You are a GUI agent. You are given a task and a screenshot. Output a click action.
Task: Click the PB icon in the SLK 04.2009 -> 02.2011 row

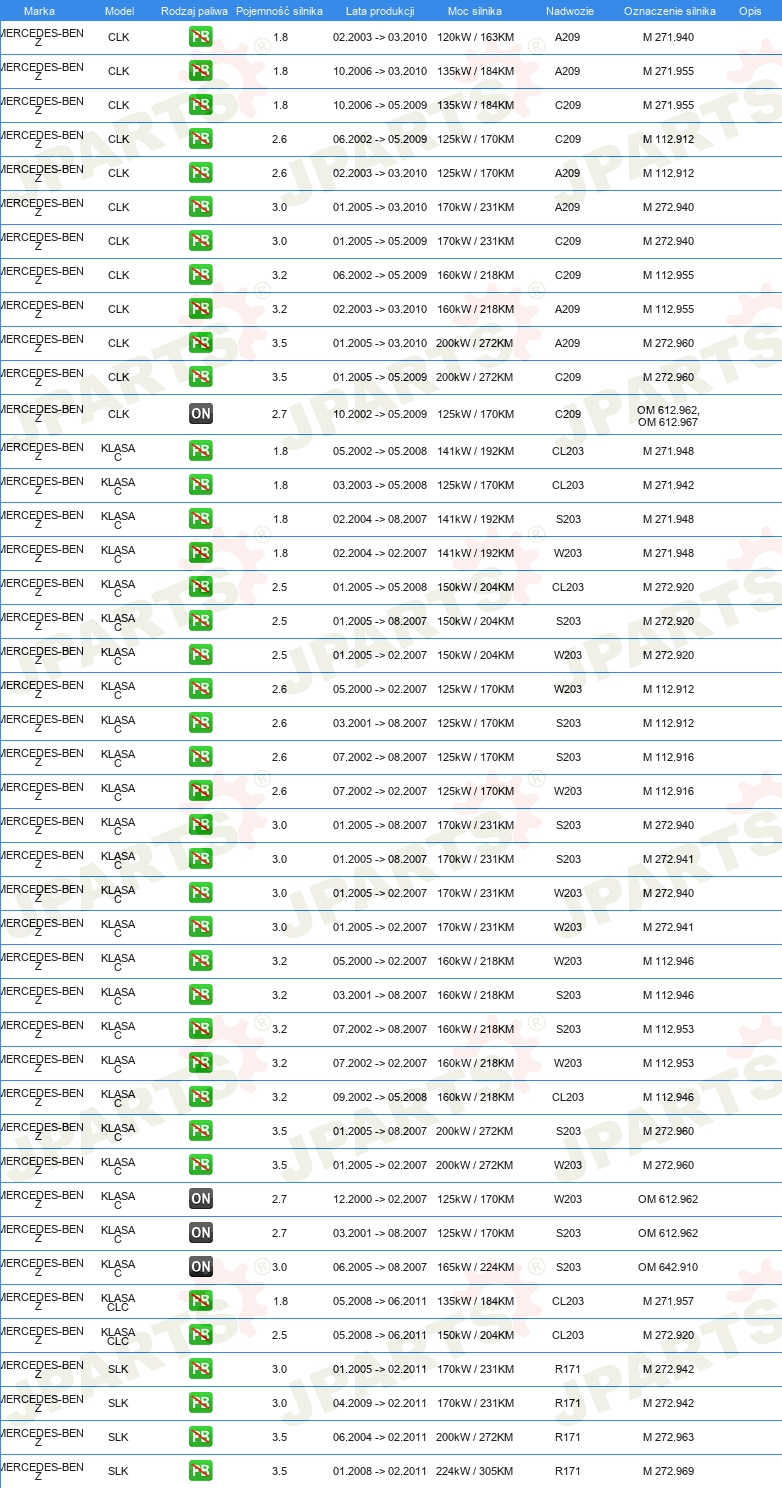point(201,1403)
